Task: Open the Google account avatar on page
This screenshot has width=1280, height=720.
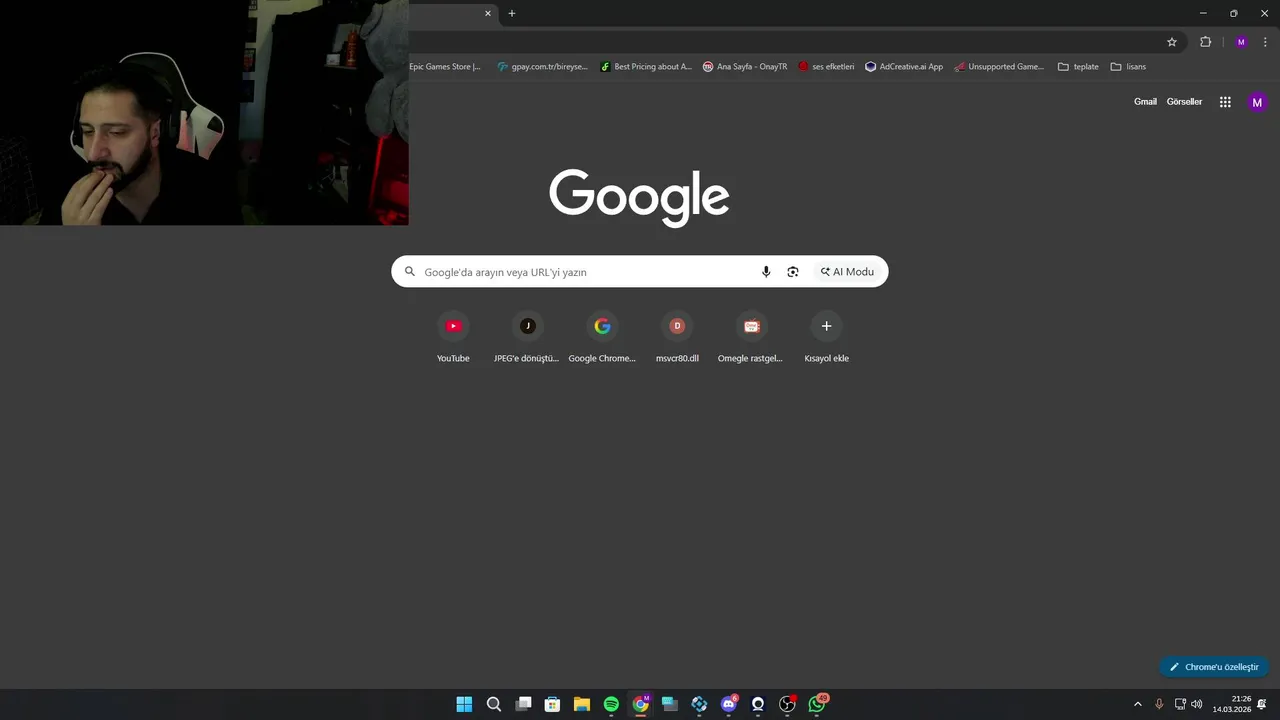Action: coord(1257,102)
